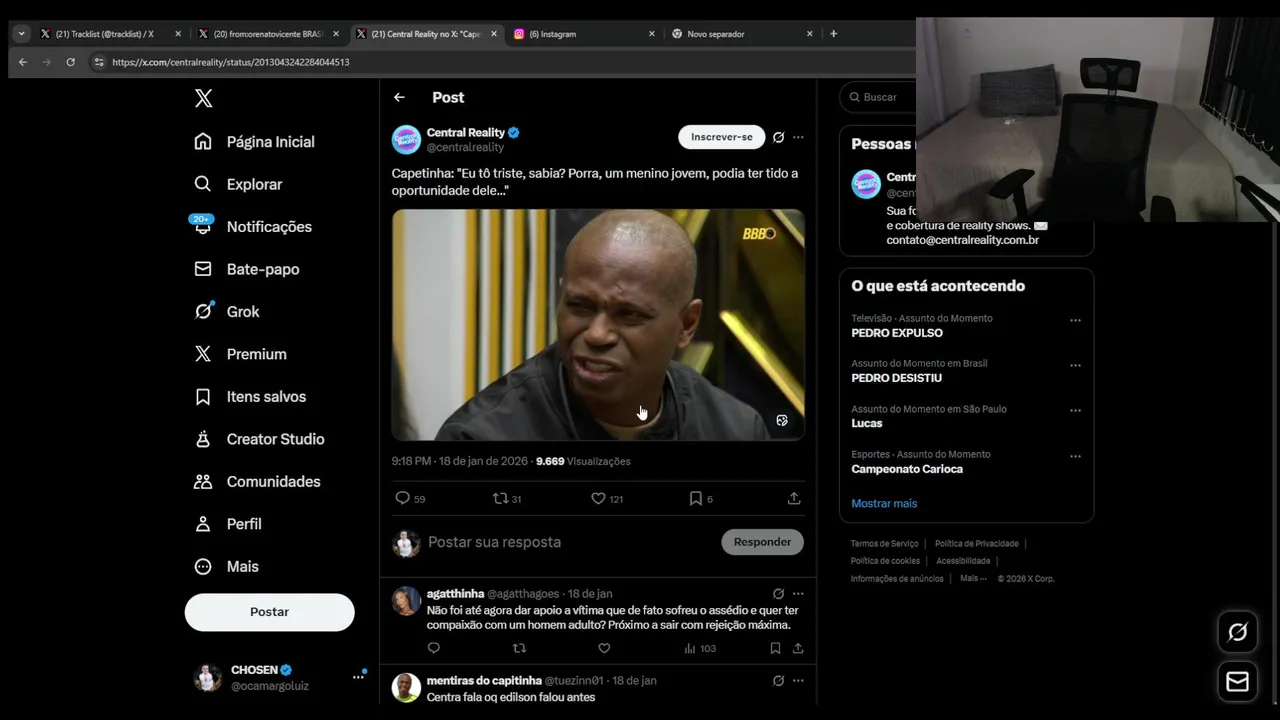
Task: Open options for Lucas trend
Action: (x=1075, y=411)
